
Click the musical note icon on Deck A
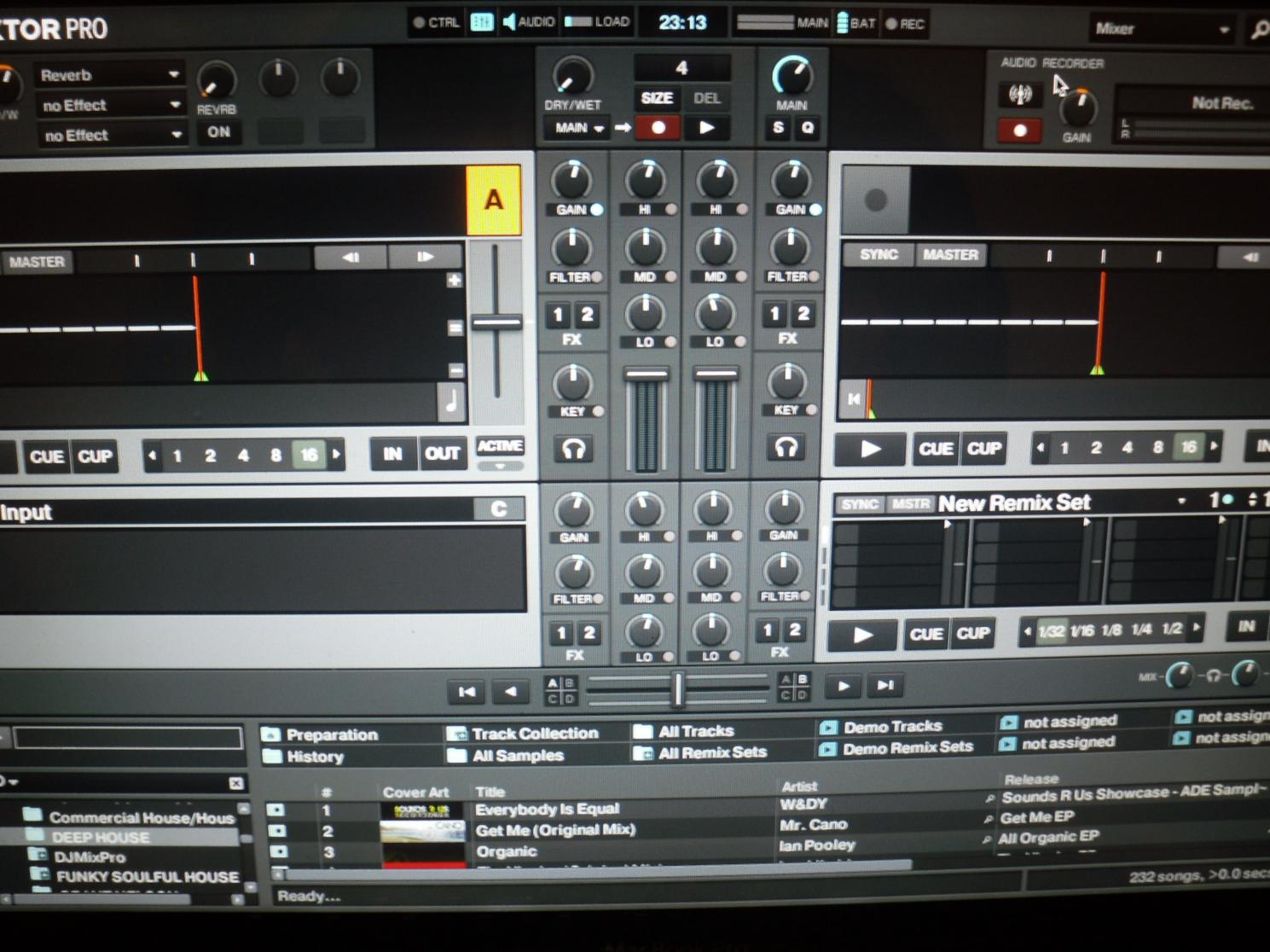(451, 401)
